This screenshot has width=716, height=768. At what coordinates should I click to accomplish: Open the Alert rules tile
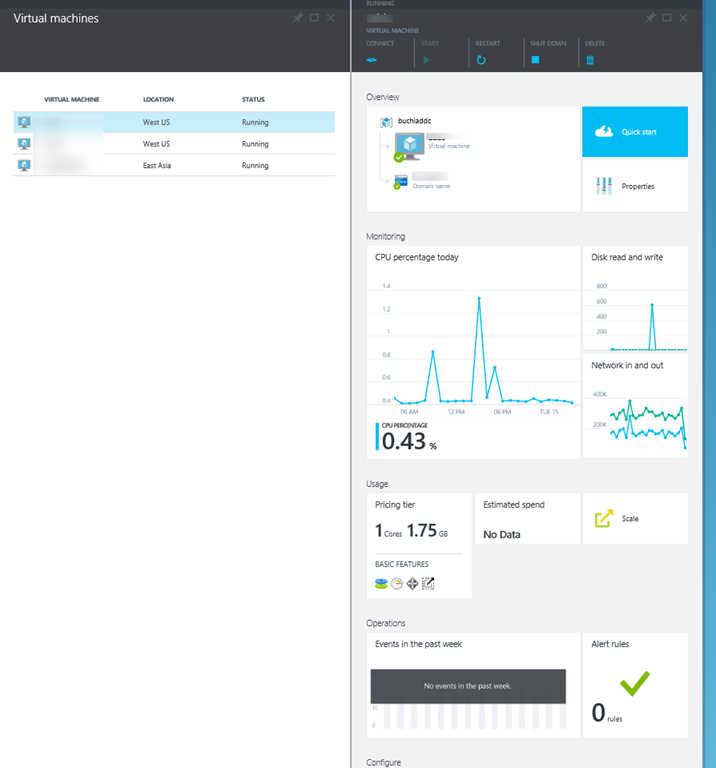click(635, 685)
